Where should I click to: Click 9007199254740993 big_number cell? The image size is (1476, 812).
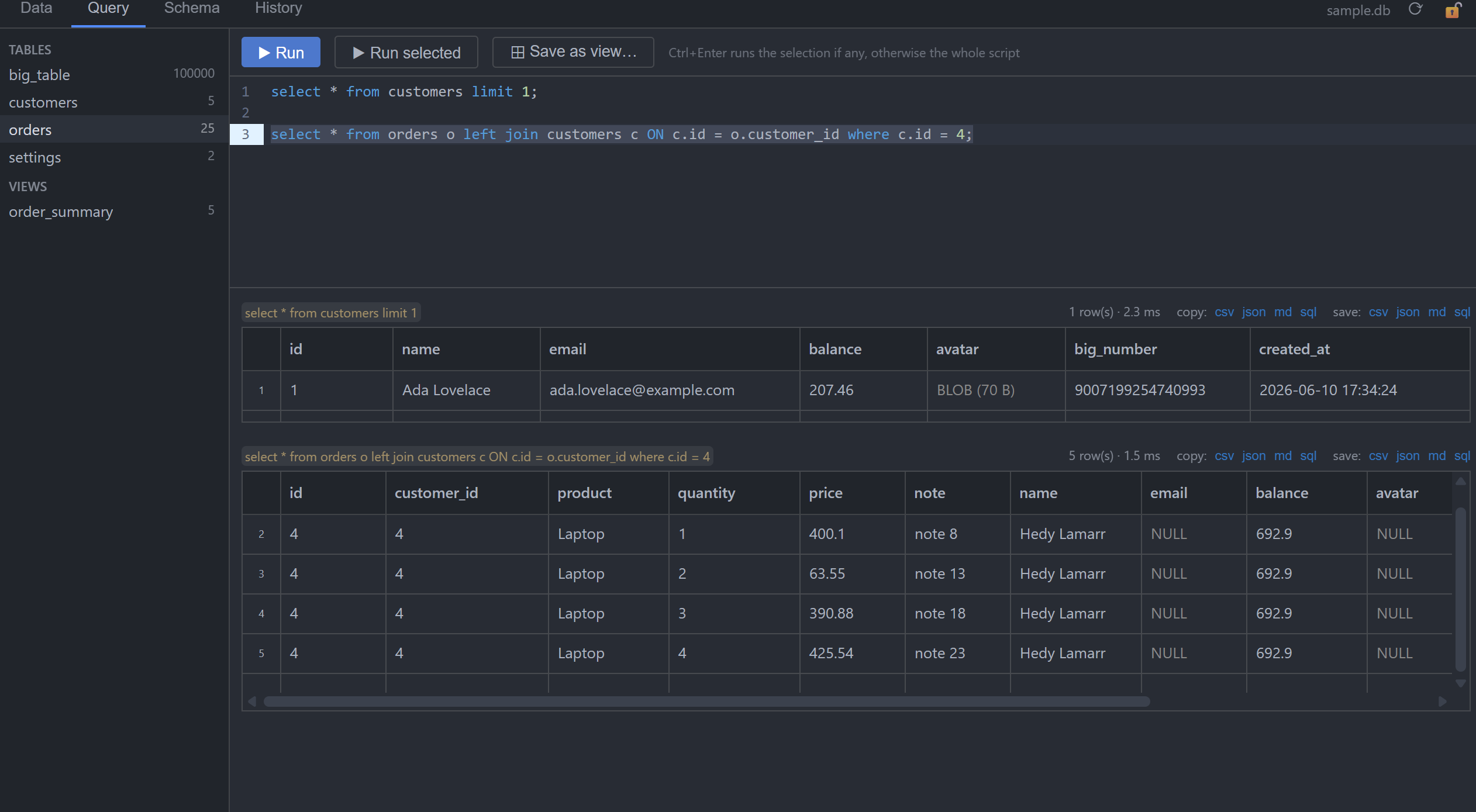[x=1157, y=390]
